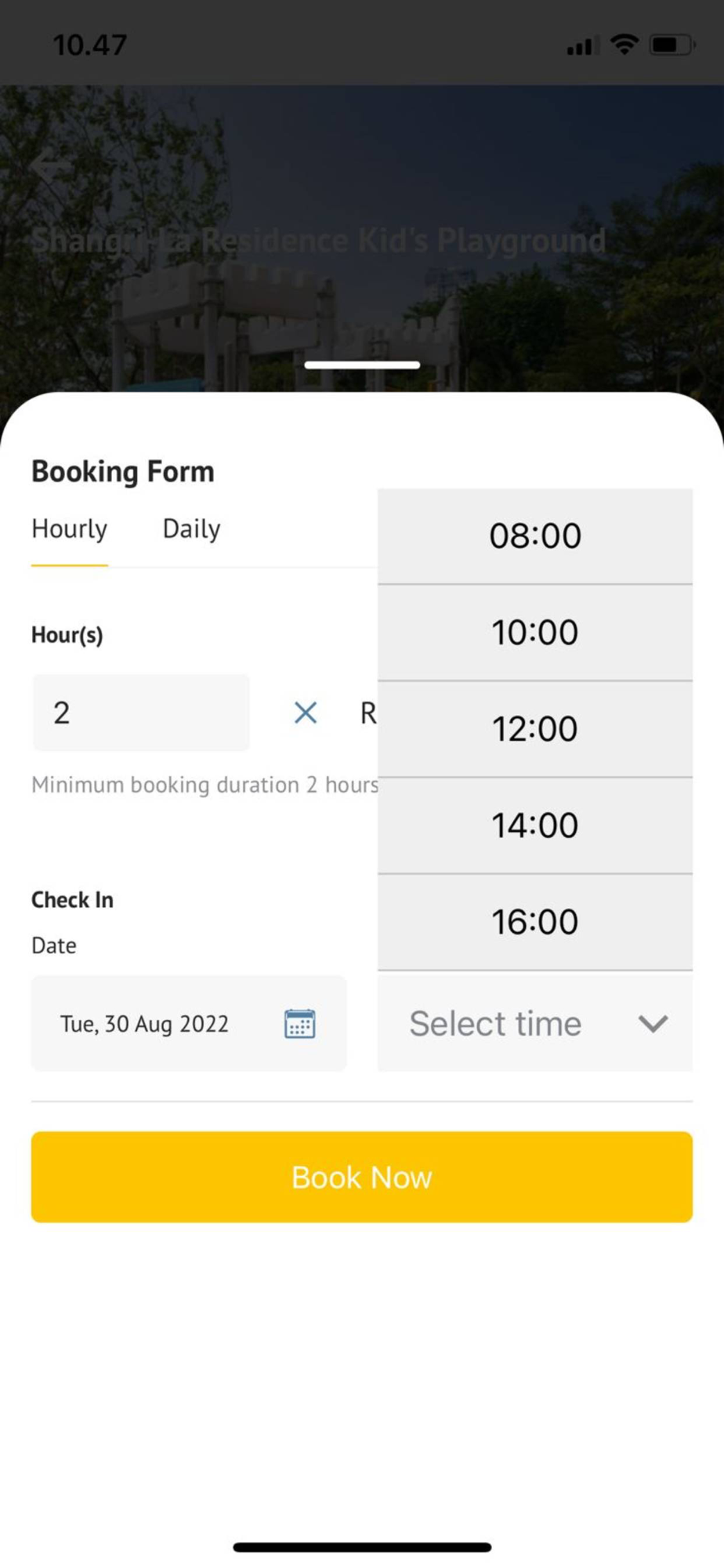Tap the battery indicator icon
The image size is (724, 1568).
pos(672,45)
